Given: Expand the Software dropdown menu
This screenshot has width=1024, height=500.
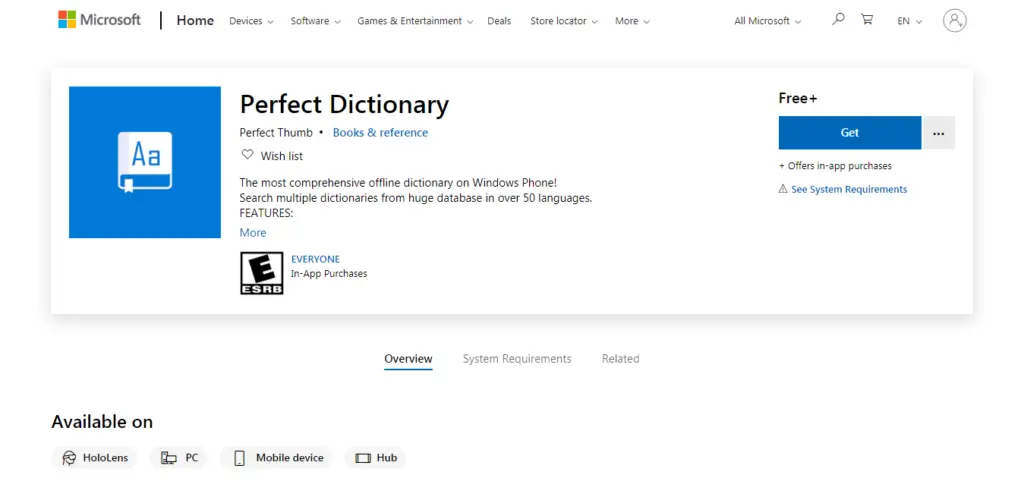Looking at the screenshot, I should point(315,21).
